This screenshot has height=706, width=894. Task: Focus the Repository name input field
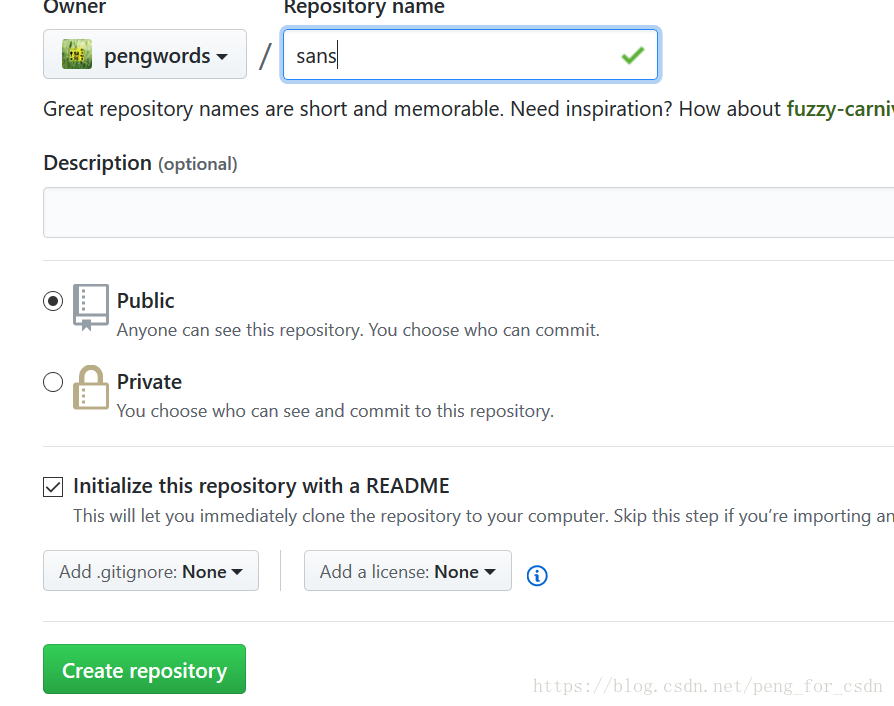470,55
